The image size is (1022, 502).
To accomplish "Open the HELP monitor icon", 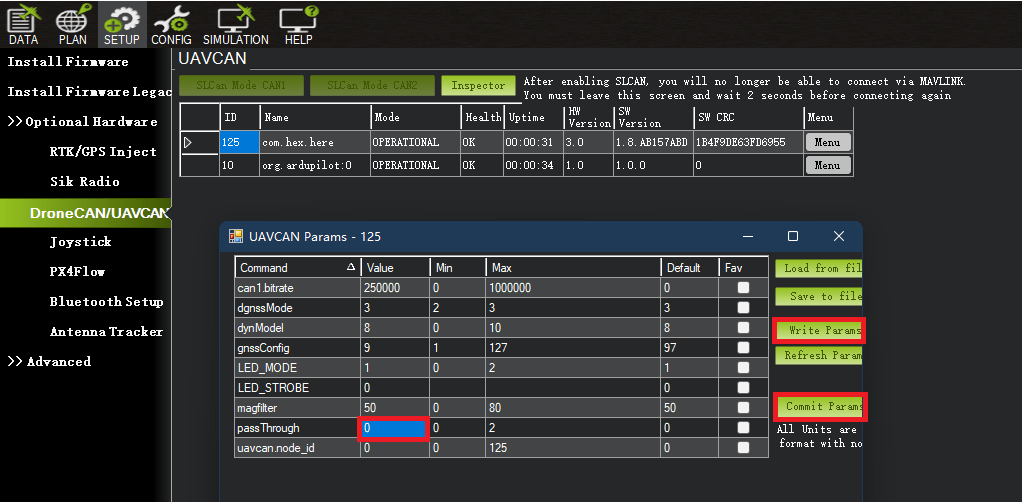I will (x=299, y=25).
